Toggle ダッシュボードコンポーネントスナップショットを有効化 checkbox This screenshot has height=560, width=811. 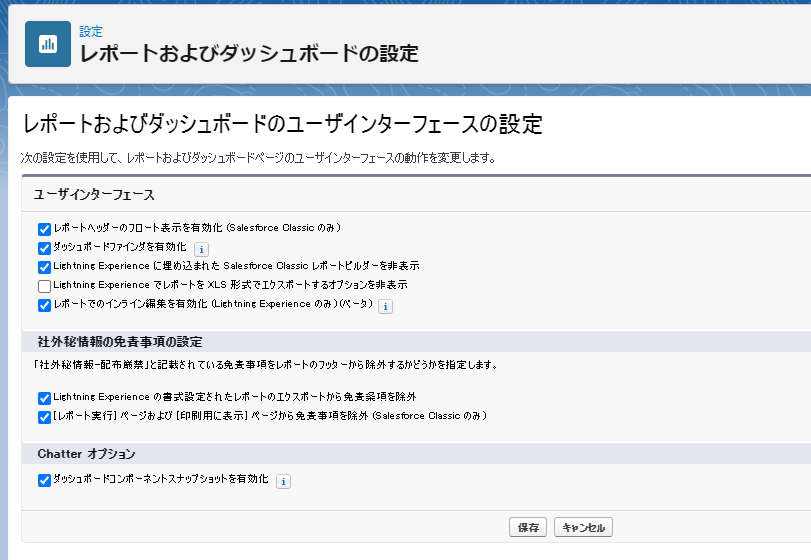(x=44, y=480)
